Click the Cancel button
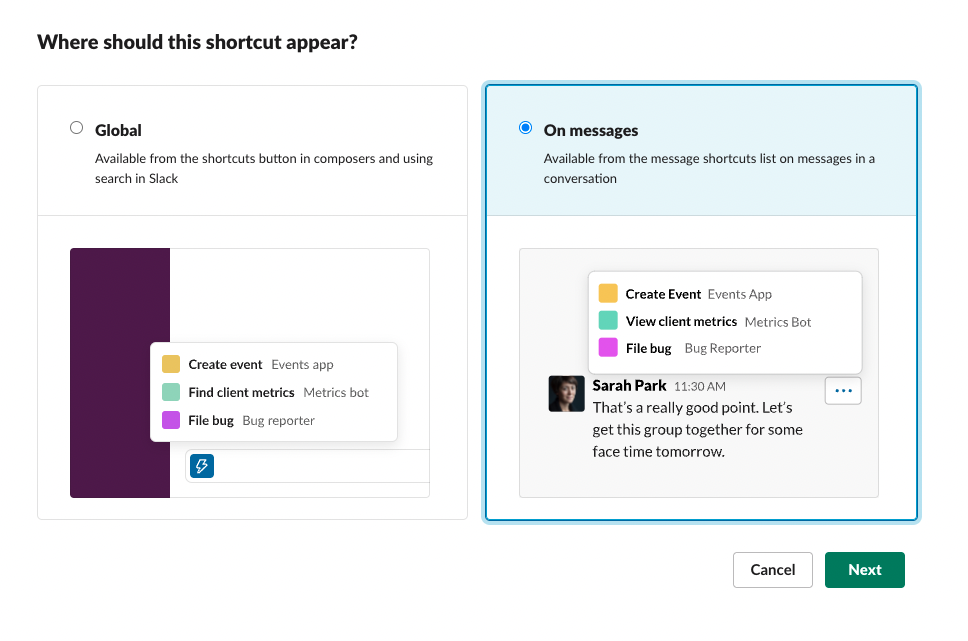 772,570
